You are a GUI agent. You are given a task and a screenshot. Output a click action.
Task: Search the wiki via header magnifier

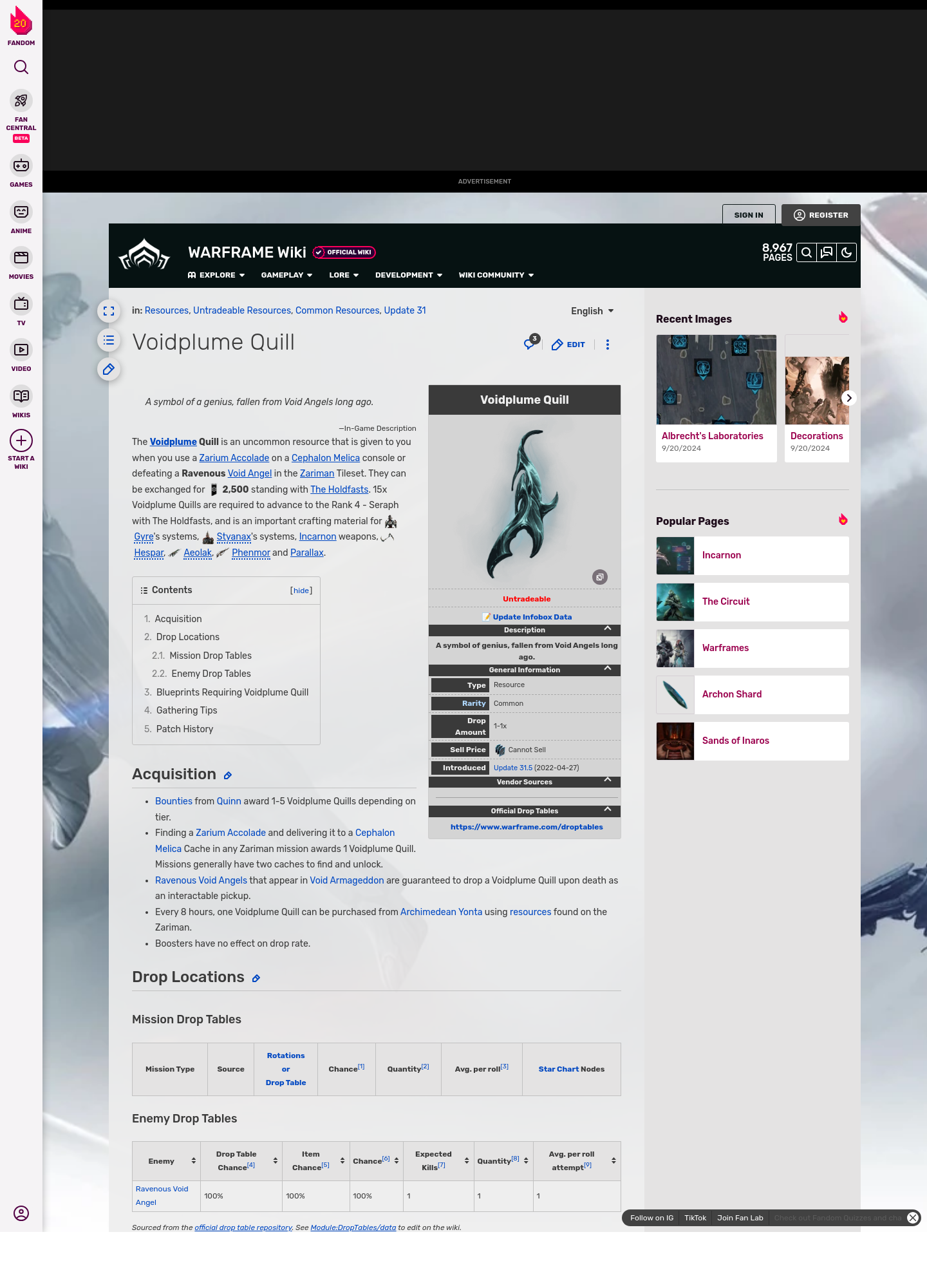[x=807, y=252]
